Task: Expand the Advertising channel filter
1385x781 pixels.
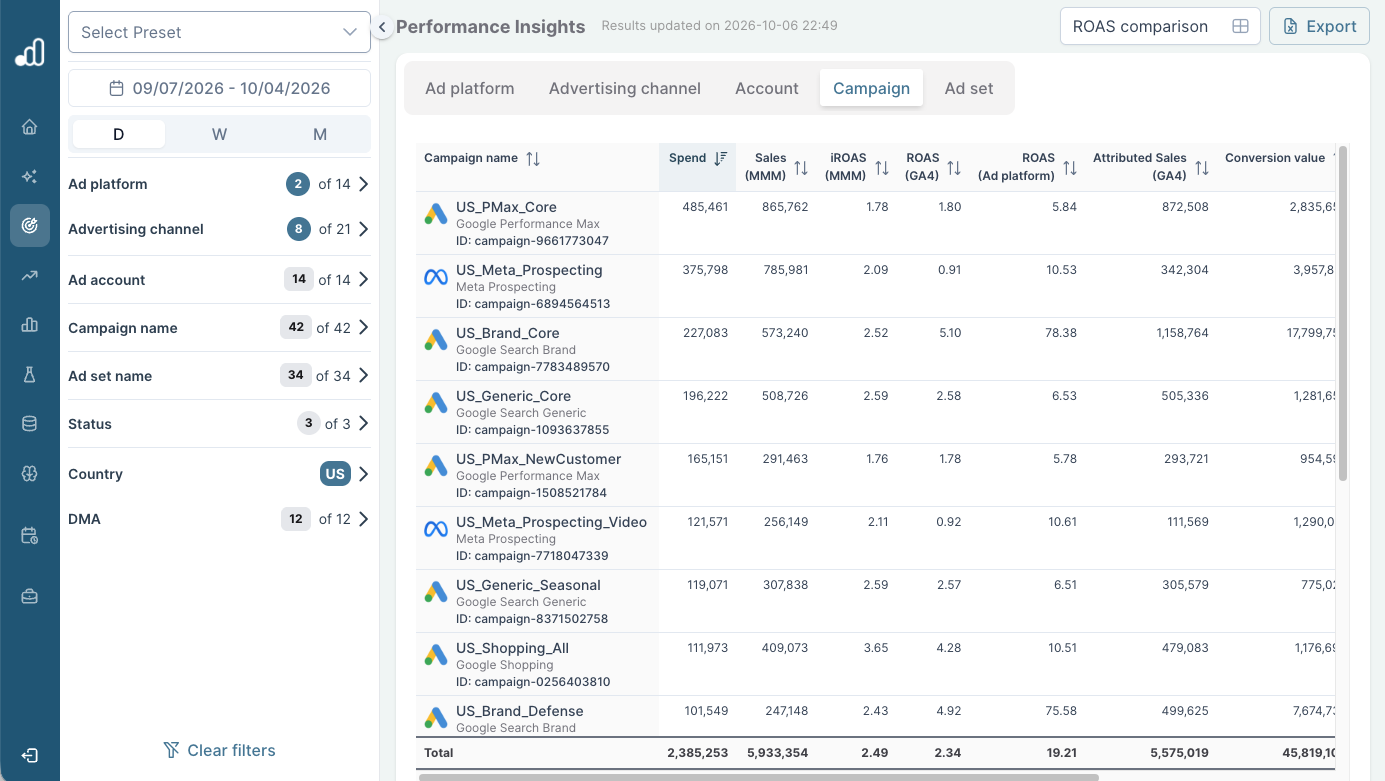Action: tap(219, 229)
